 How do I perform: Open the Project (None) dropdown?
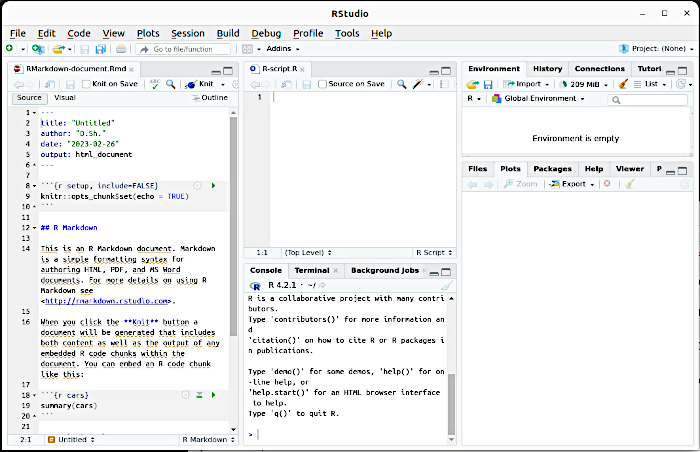[656, 49]
